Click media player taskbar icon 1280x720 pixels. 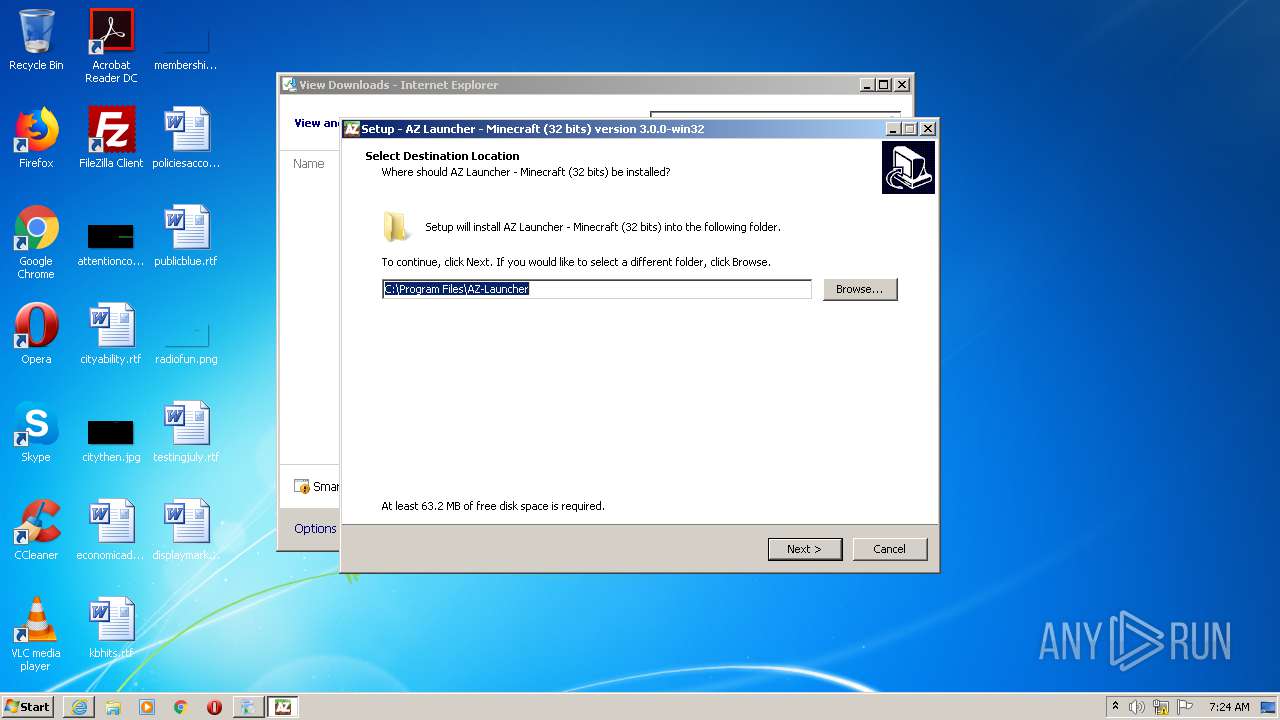tap(147, 707)
